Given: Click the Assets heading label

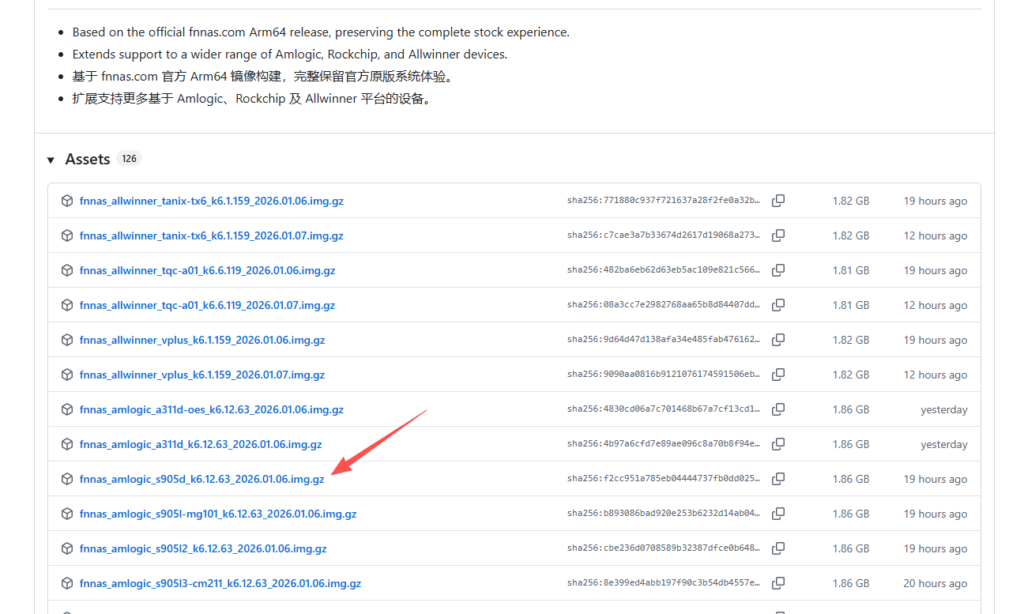Looking at the screenshot, I should coord(87,160).
